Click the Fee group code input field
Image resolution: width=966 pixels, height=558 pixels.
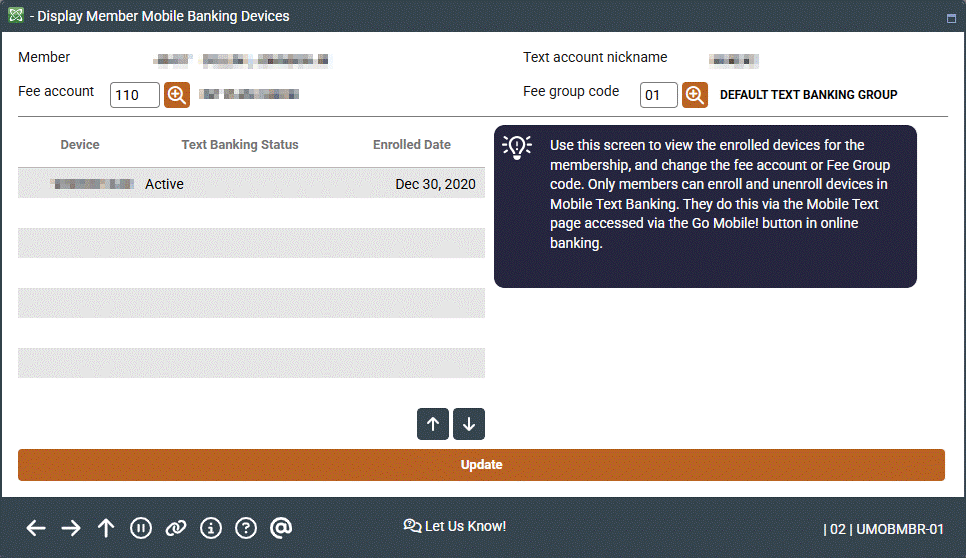point(658,95)
